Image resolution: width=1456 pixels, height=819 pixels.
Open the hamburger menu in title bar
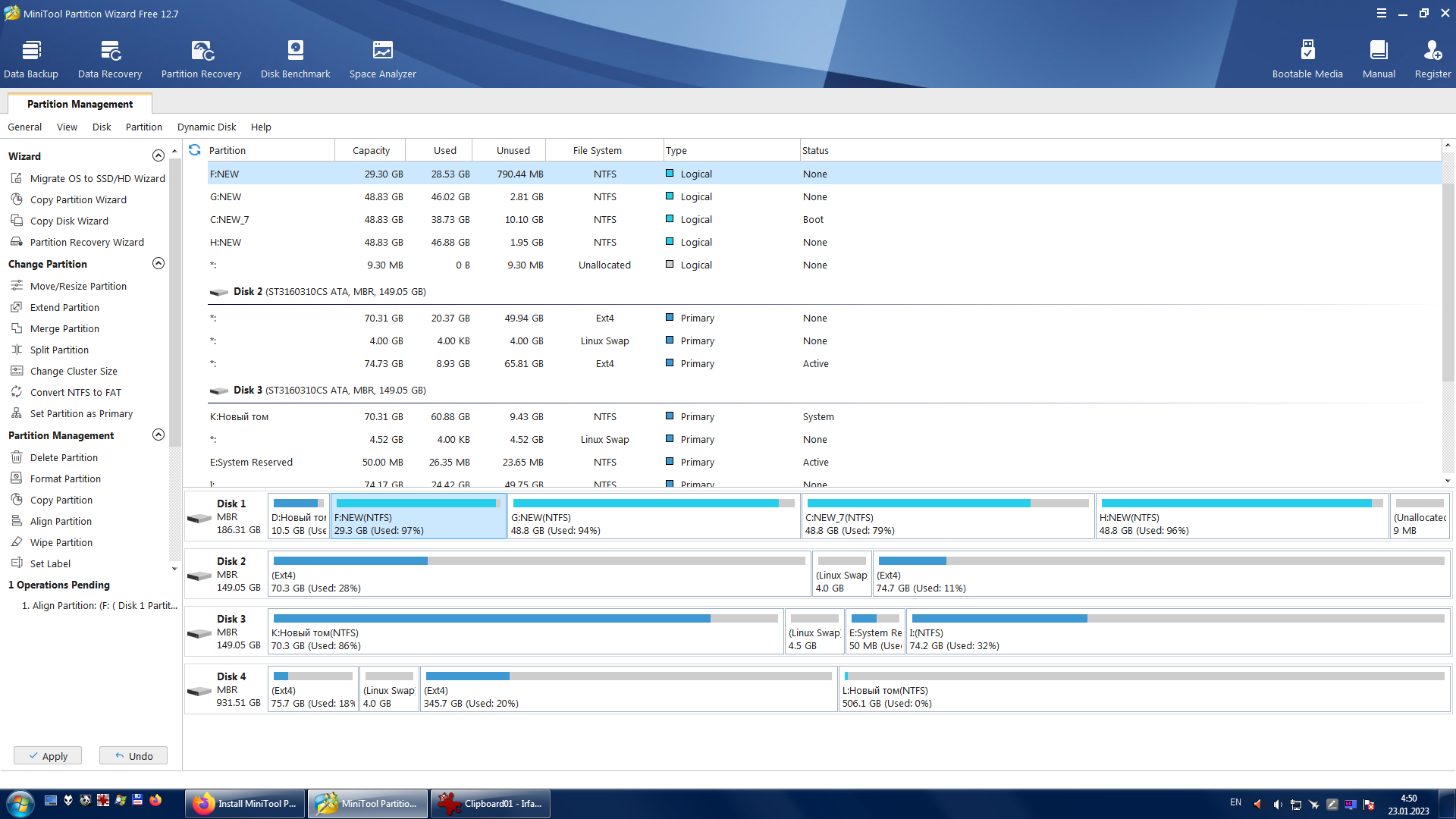click(x=1382, y=13)
